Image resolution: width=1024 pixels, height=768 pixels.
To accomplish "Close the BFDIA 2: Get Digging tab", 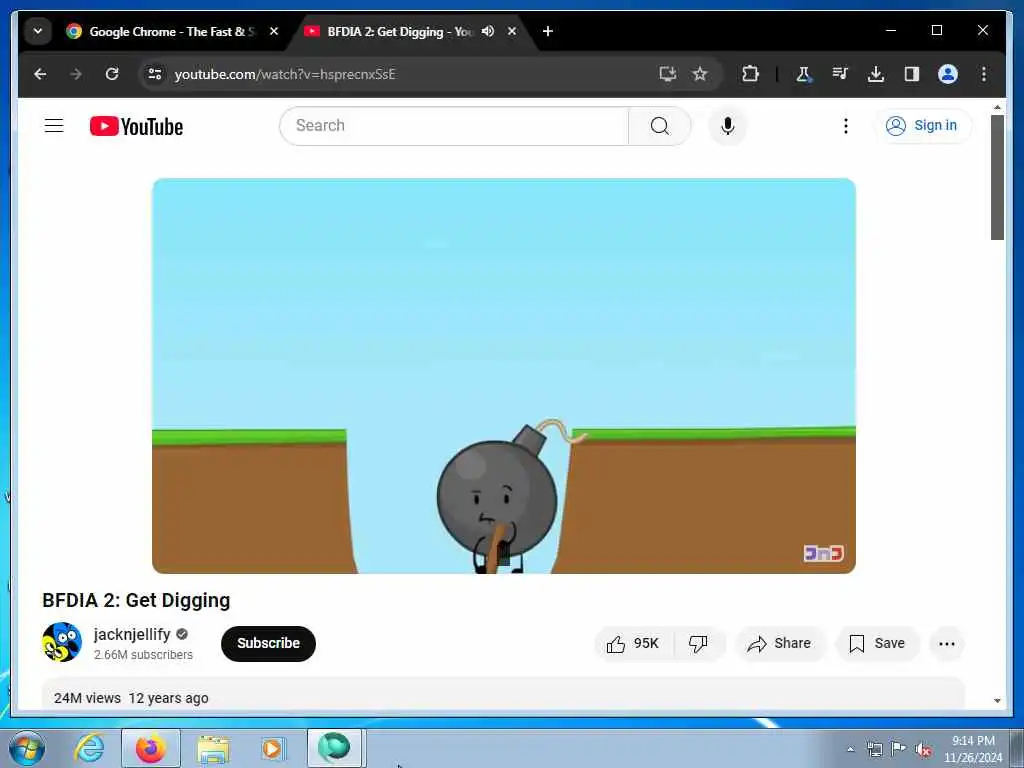I will click(x=512, y=31).
